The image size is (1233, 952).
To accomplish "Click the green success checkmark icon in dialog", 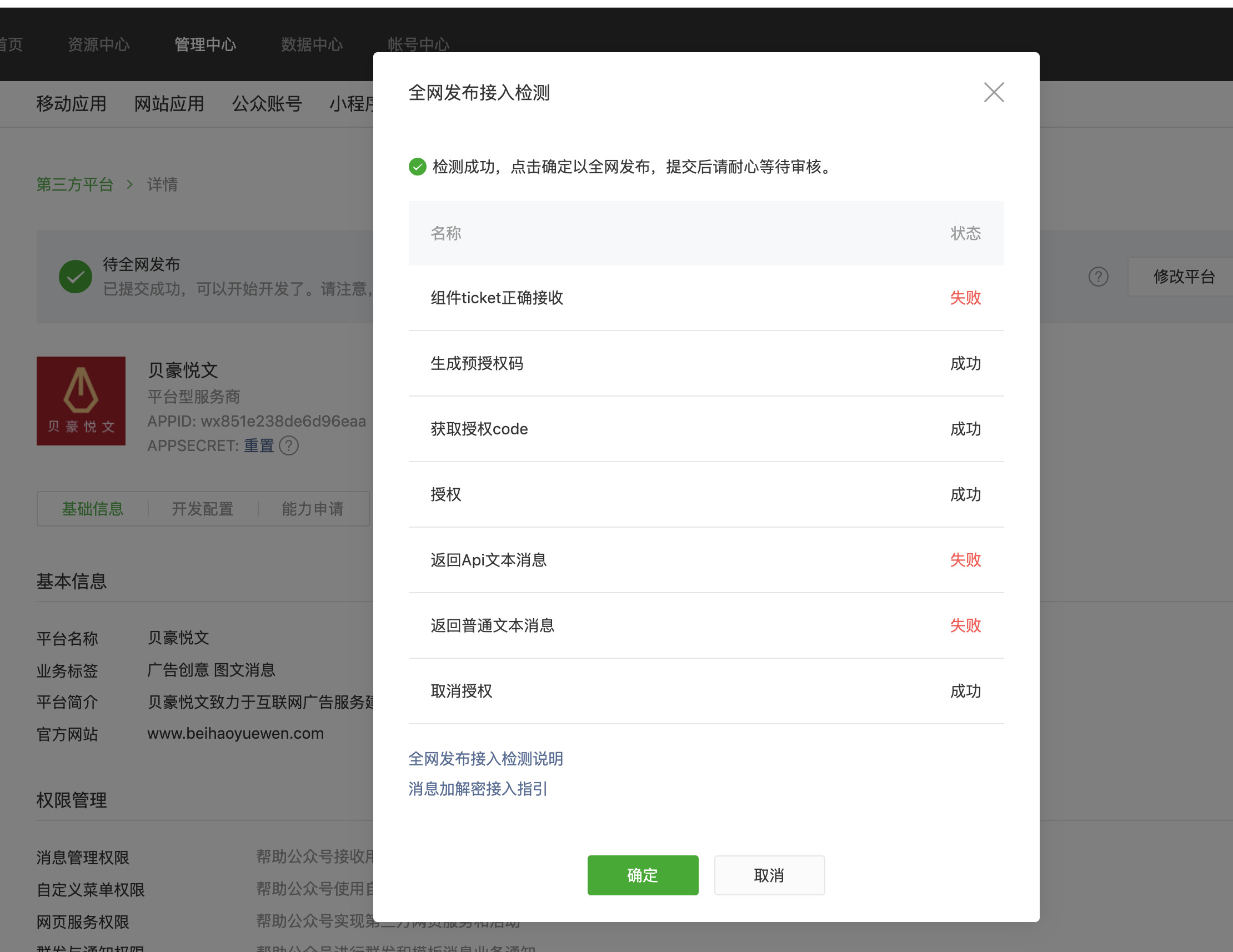I will pyautogui.click(x=417, y=167).
